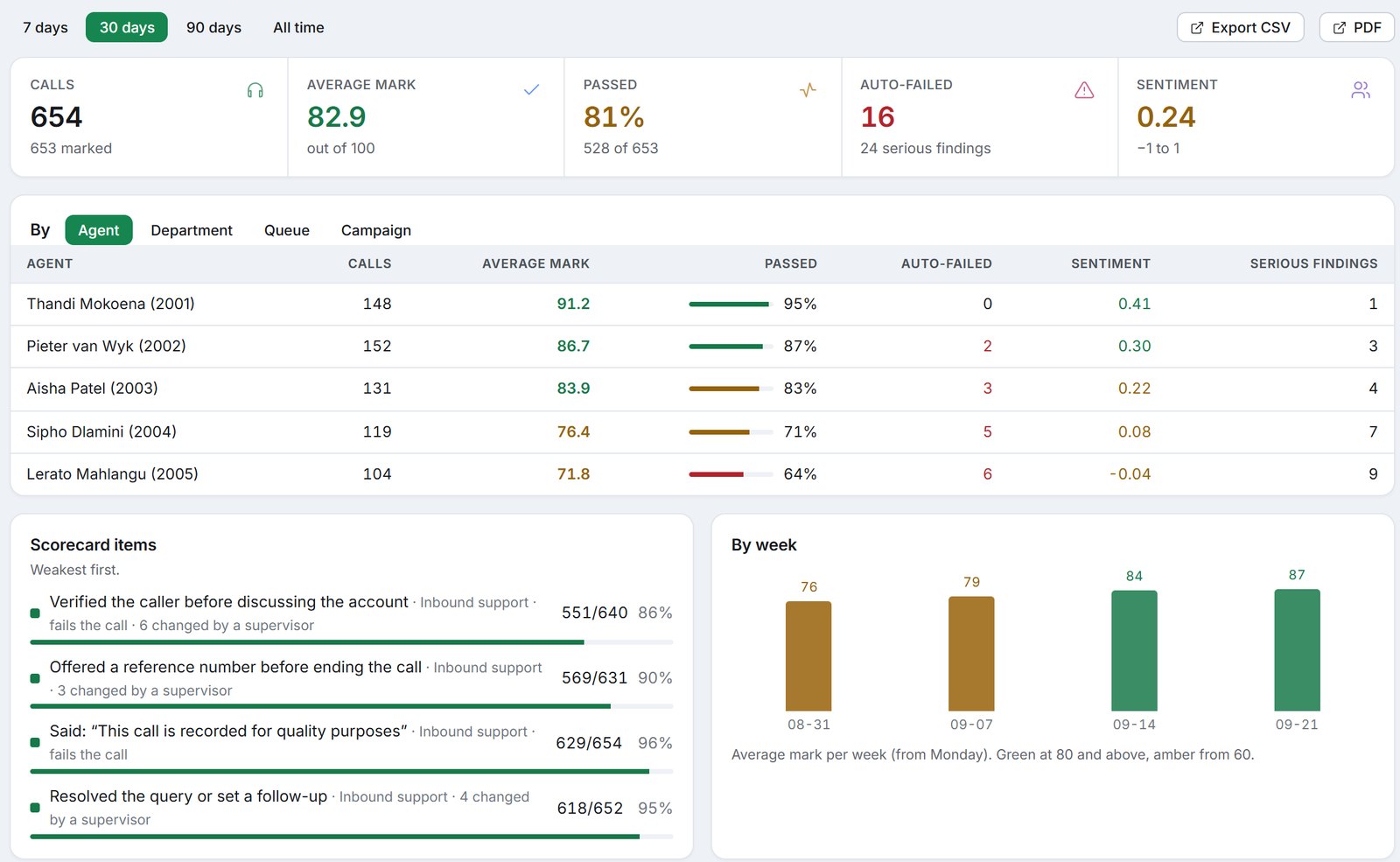Click the 09-07 week bar
This screenshot has height=862, width=1400.
971,654
